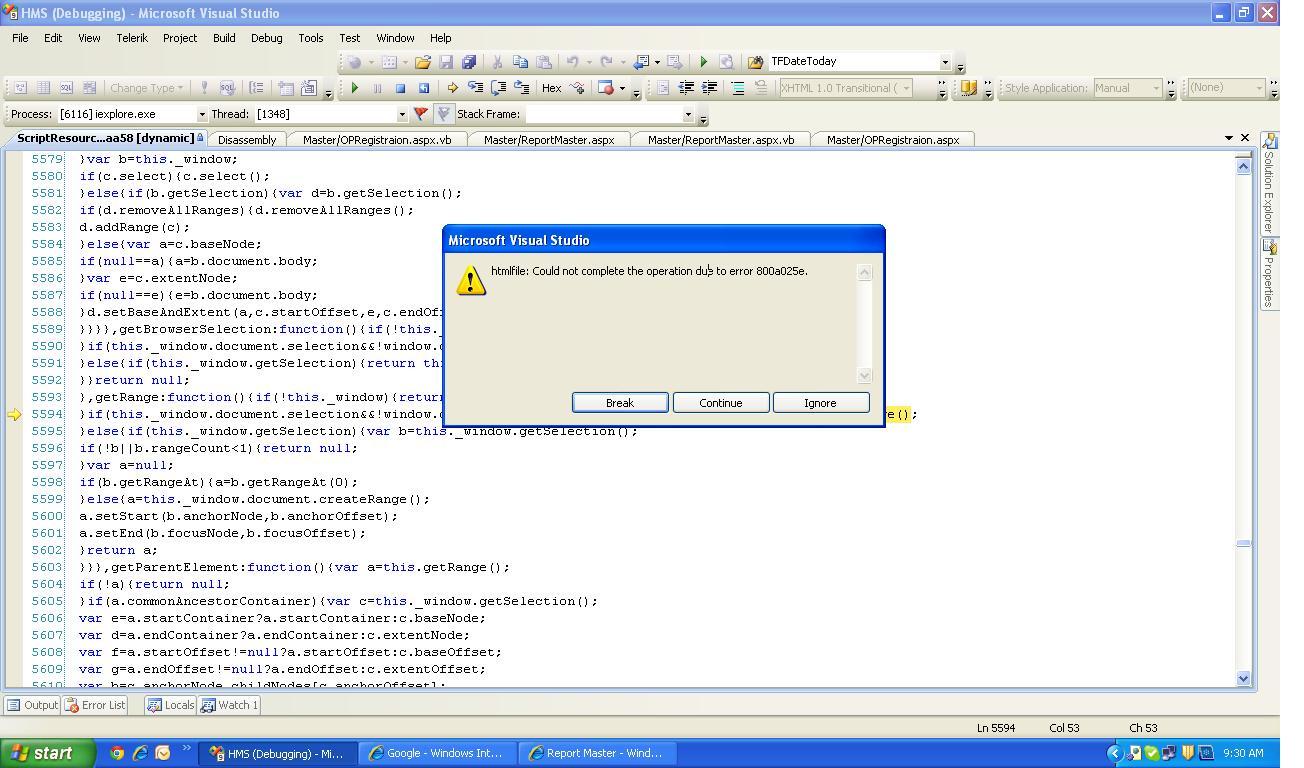The image size is (1304, 768).
Task: Switch to the Disassembly tab
Action: point(247,140)
